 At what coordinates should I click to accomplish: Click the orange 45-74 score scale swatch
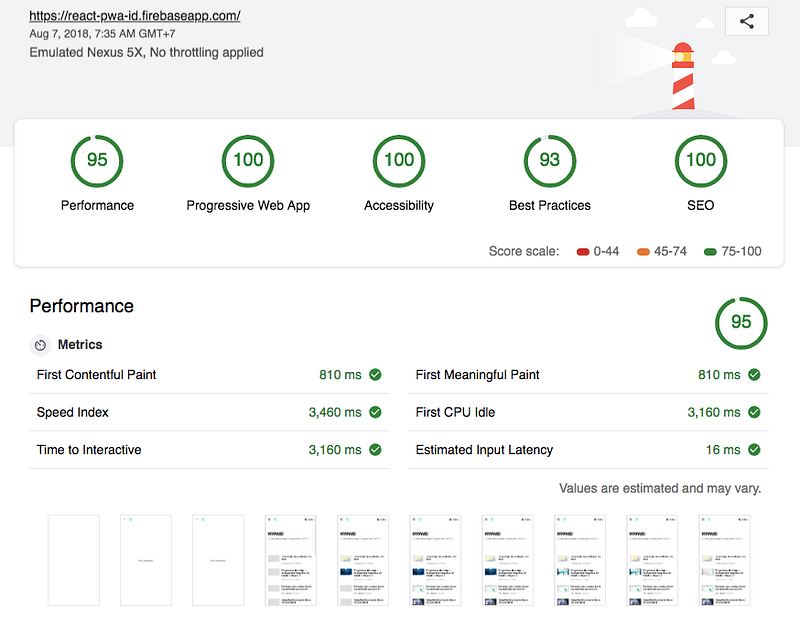pos(643,252)
